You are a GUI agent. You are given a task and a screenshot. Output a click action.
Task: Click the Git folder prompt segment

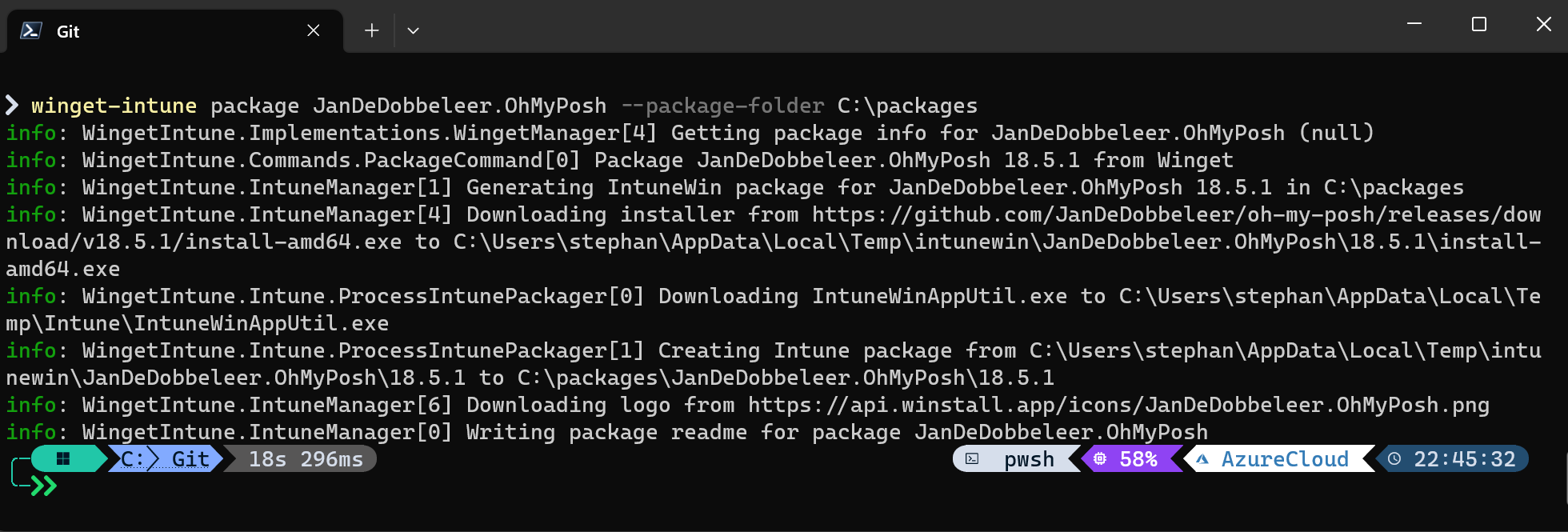pyautogui.click(x=190, y=459)
